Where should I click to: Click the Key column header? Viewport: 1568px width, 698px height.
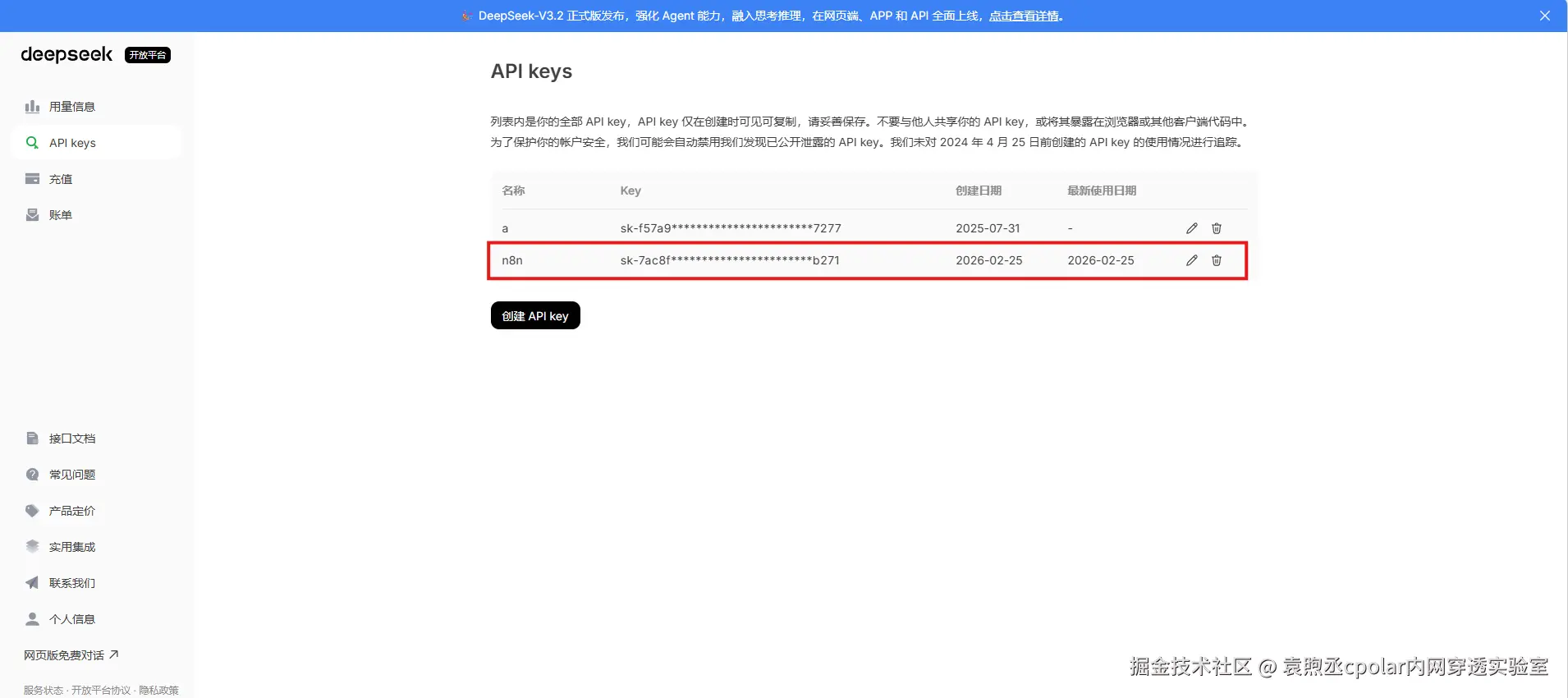click(x=630, y=191)
